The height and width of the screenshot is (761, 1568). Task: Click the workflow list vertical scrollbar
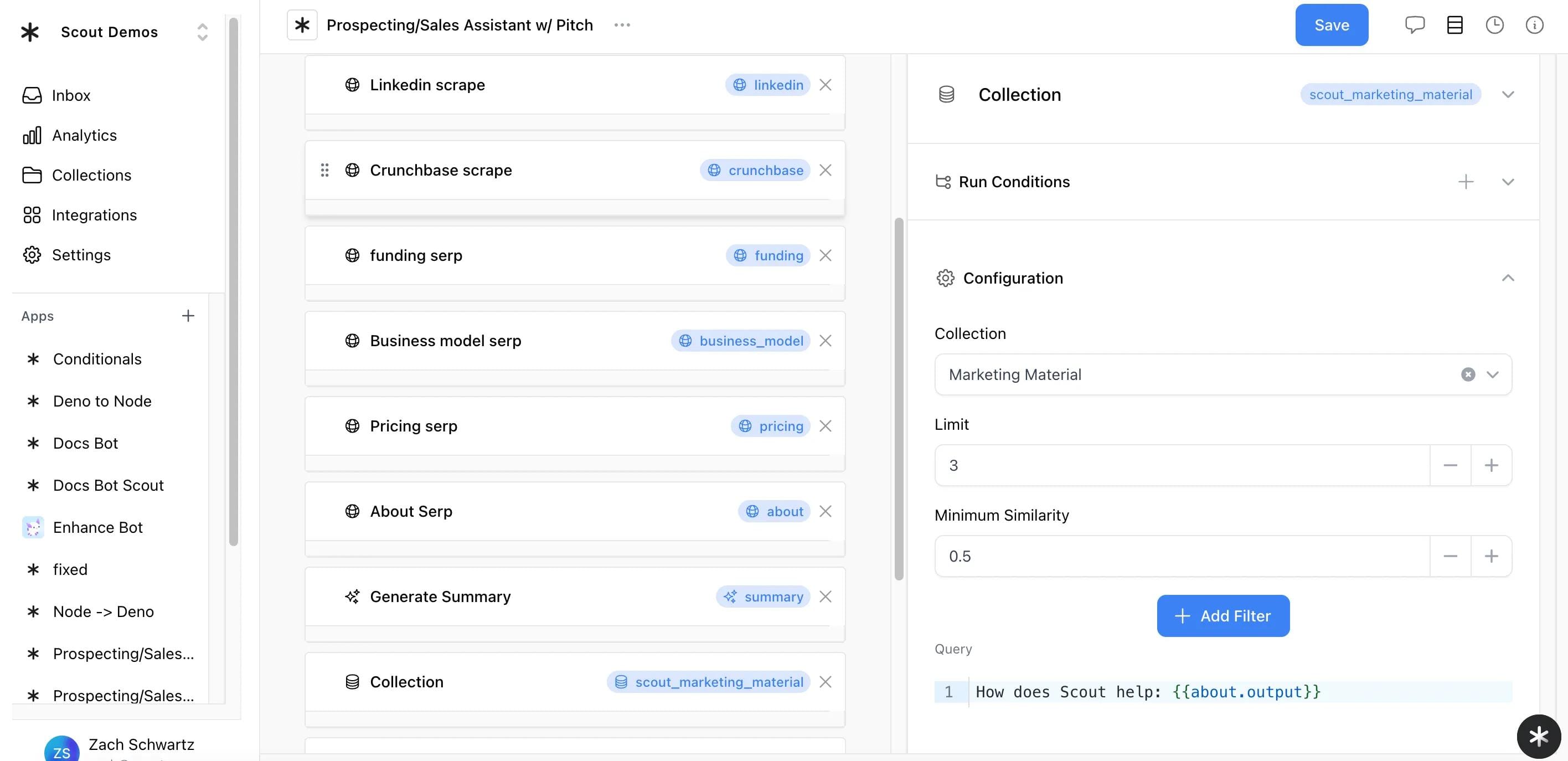tap(899, 399)
